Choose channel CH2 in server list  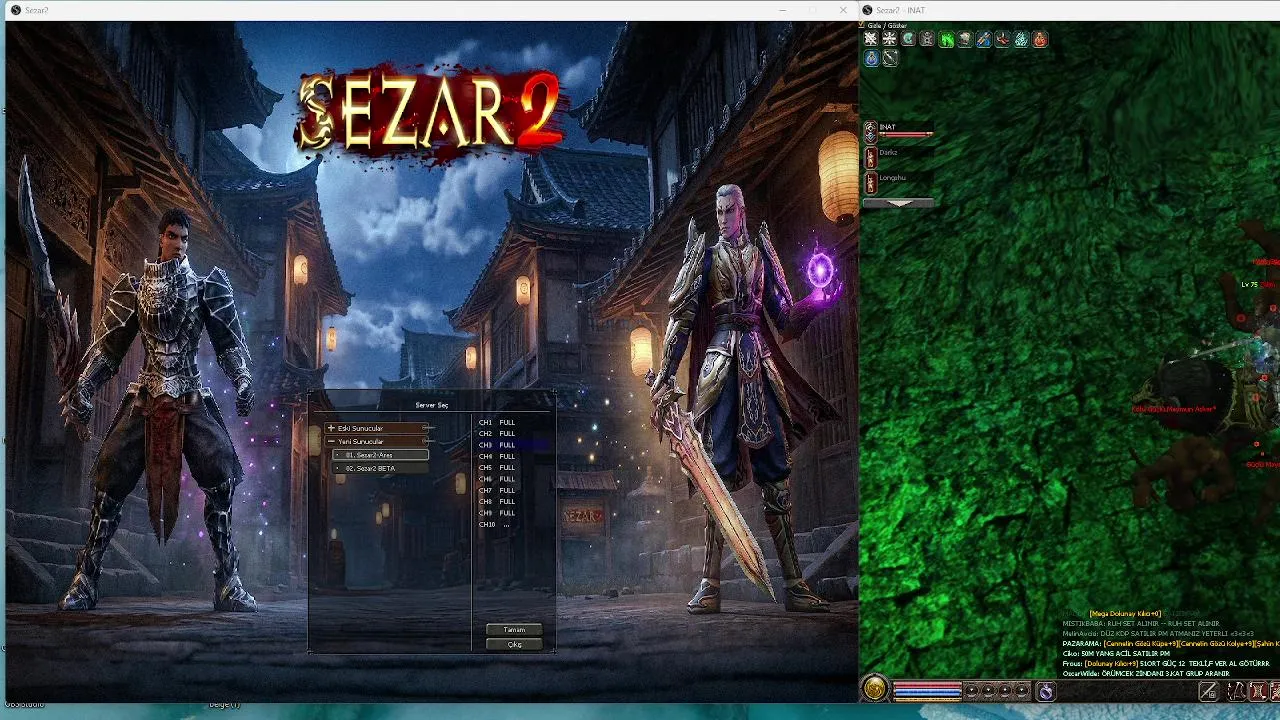[x=497, y=433]
